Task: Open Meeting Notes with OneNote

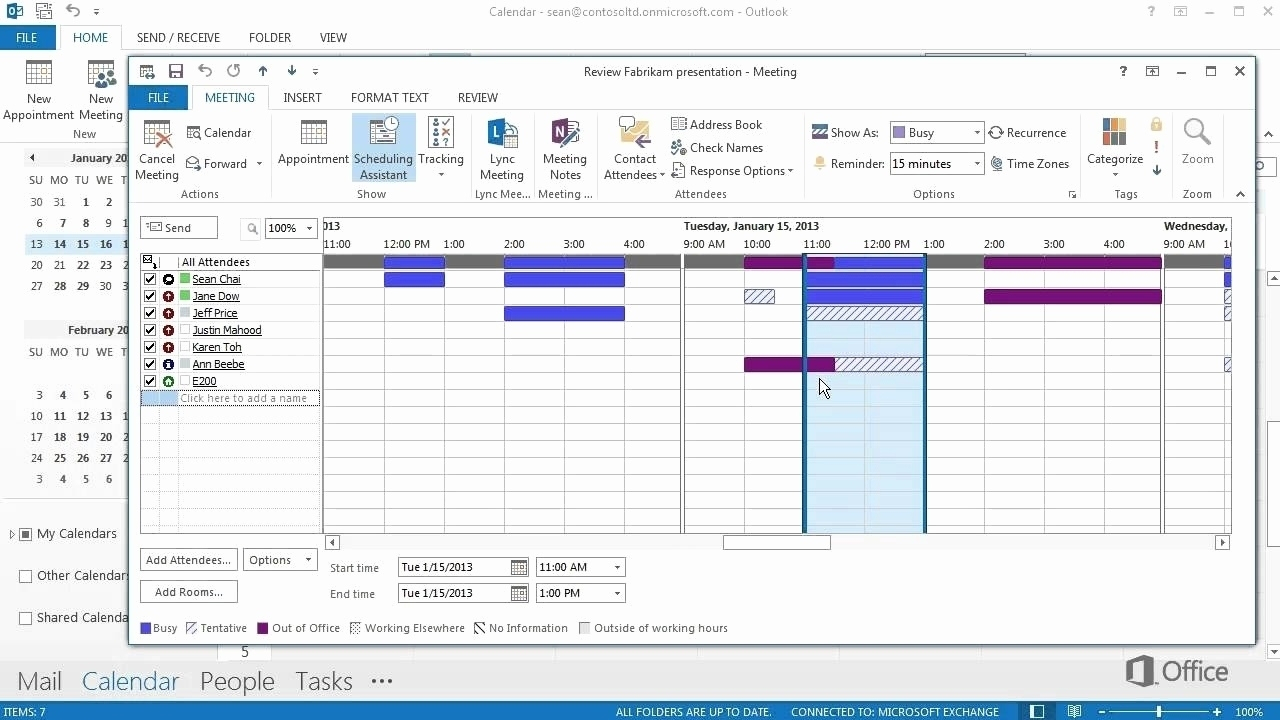Action: [565, 148]
